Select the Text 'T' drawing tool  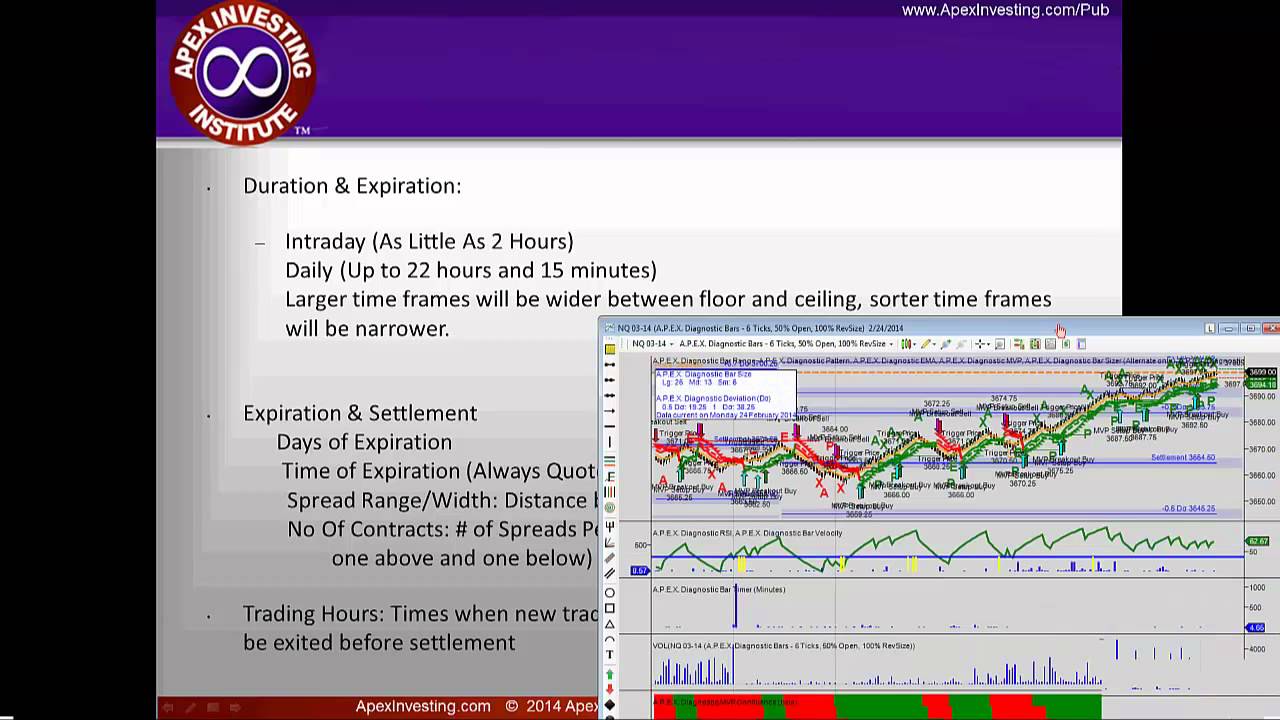click(610, 655)
